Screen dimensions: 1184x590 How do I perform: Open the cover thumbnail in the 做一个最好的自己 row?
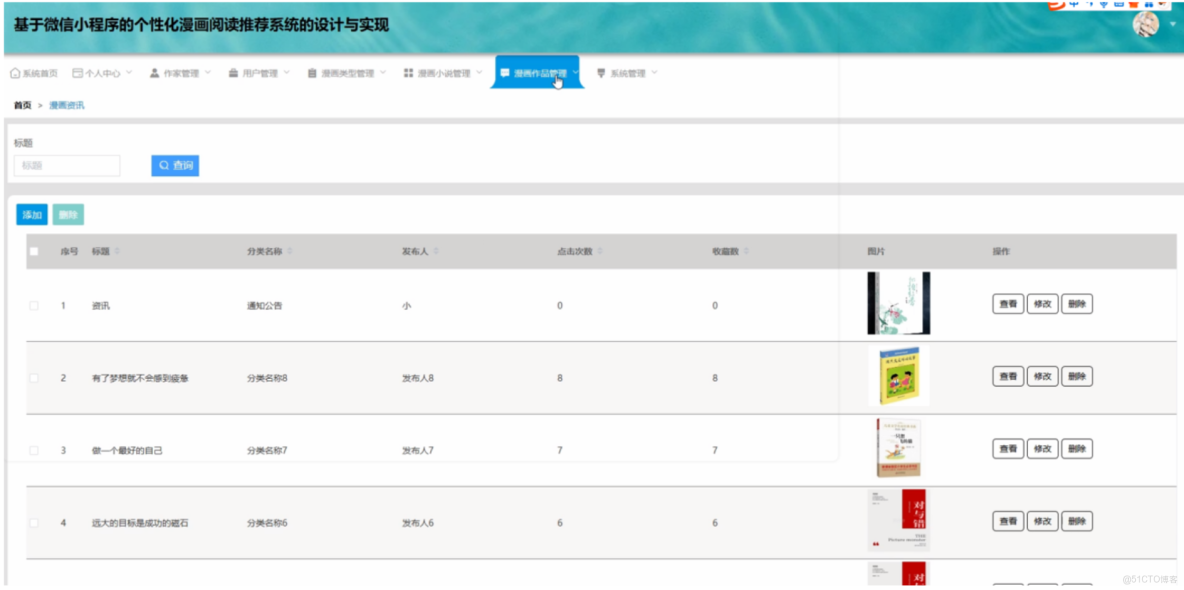coord(899,448)
